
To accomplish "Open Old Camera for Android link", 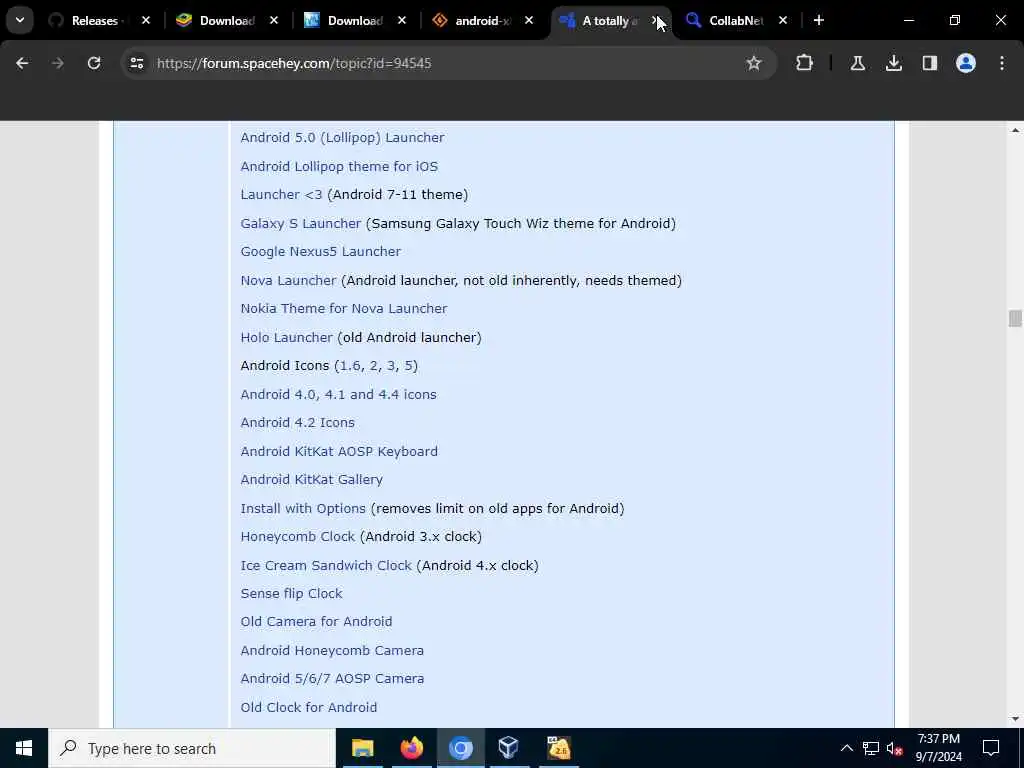I will pyautogui.click(x=316, y=622).
